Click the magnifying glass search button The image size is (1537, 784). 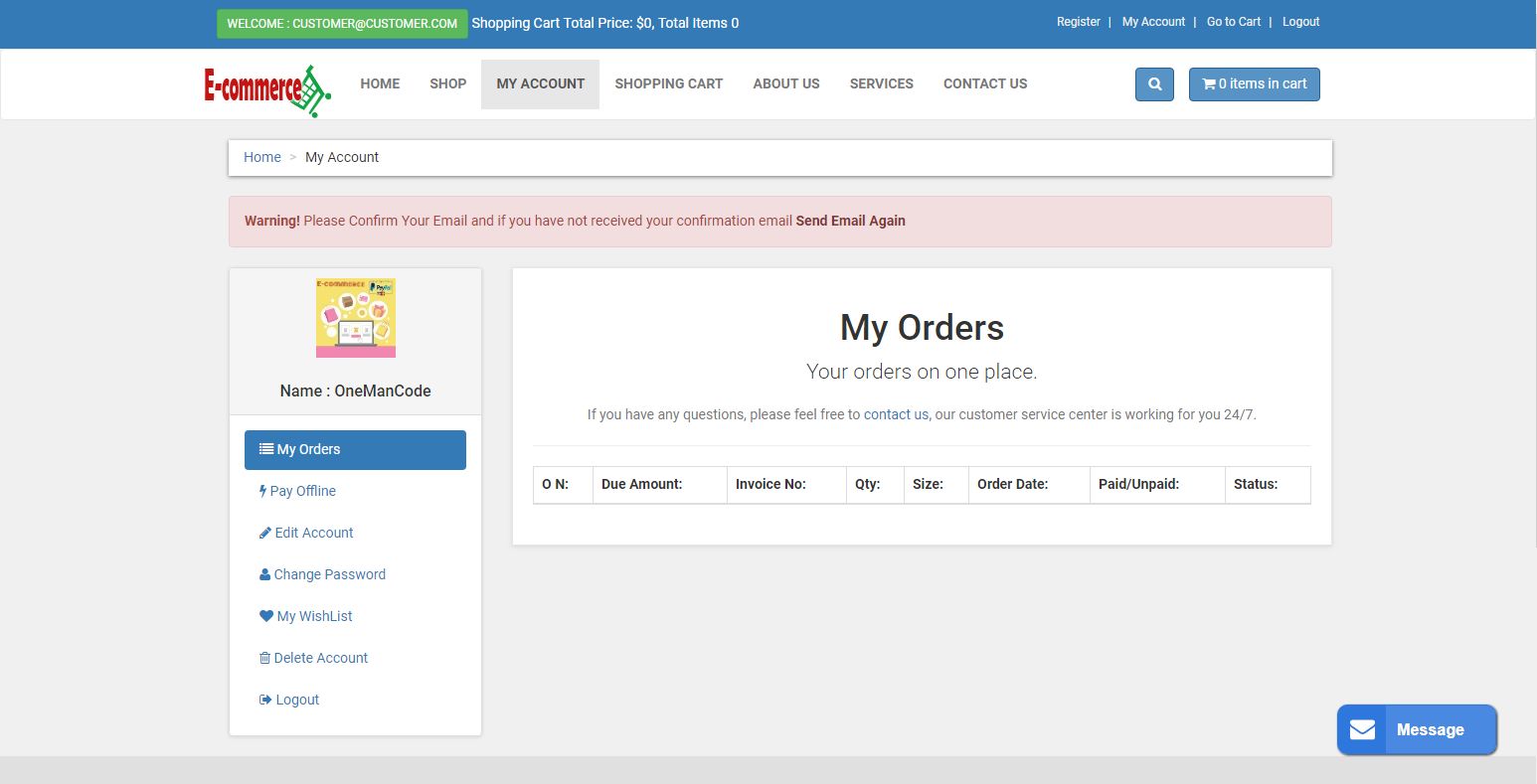click(1154, 84)
